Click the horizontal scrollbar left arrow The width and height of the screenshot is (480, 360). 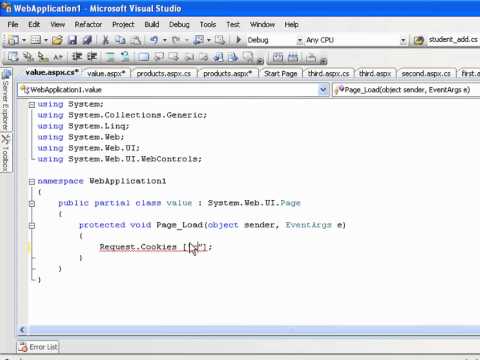pyautogui.click(x=22, y=330)
